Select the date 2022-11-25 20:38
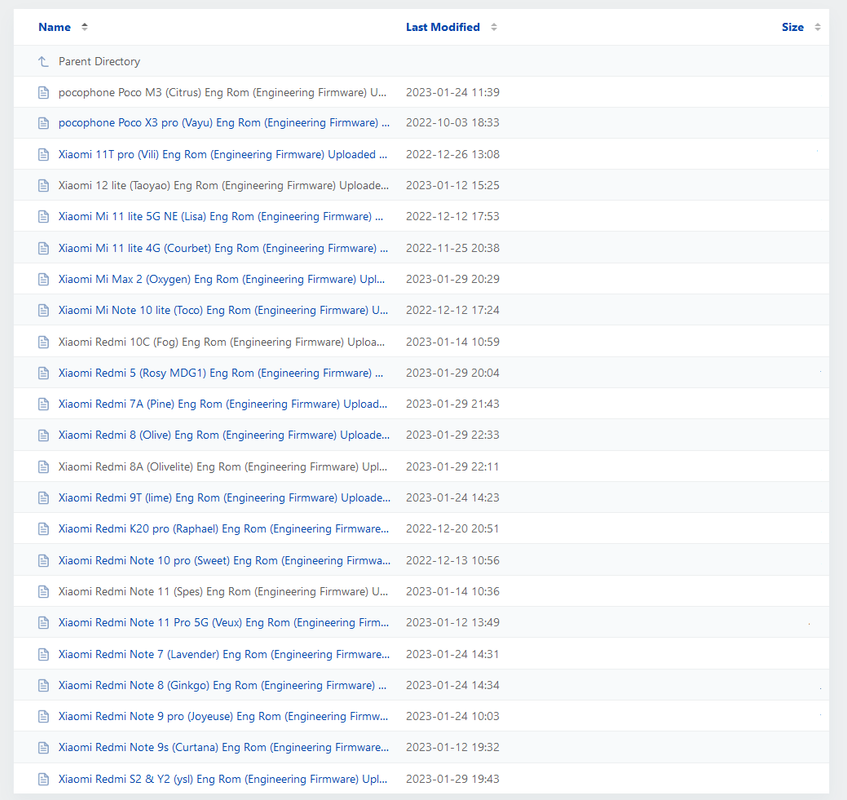This screenshot has height=800, width=847. (x=453, y=248)
